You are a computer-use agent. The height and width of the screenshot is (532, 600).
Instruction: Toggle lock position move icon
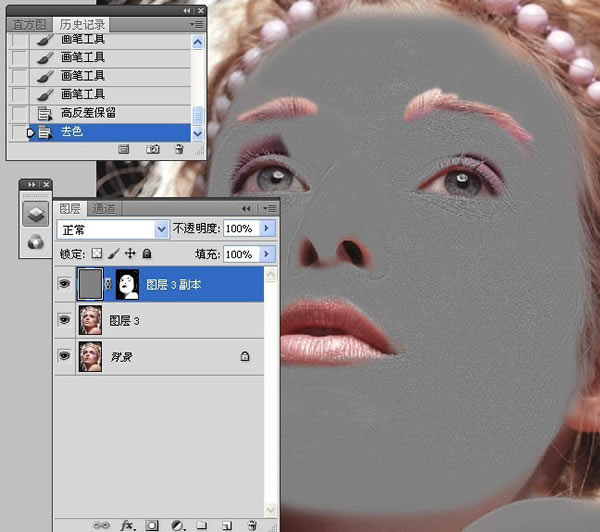click(x=130, y=253)
